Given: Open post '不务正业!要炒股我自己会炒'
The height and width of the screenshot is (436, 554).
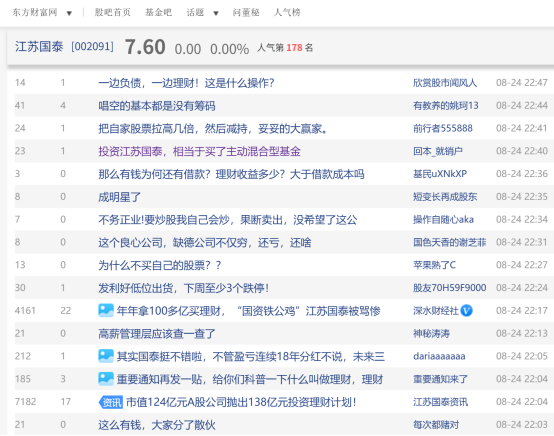Looking at the screenshot, I should point(228,220).
